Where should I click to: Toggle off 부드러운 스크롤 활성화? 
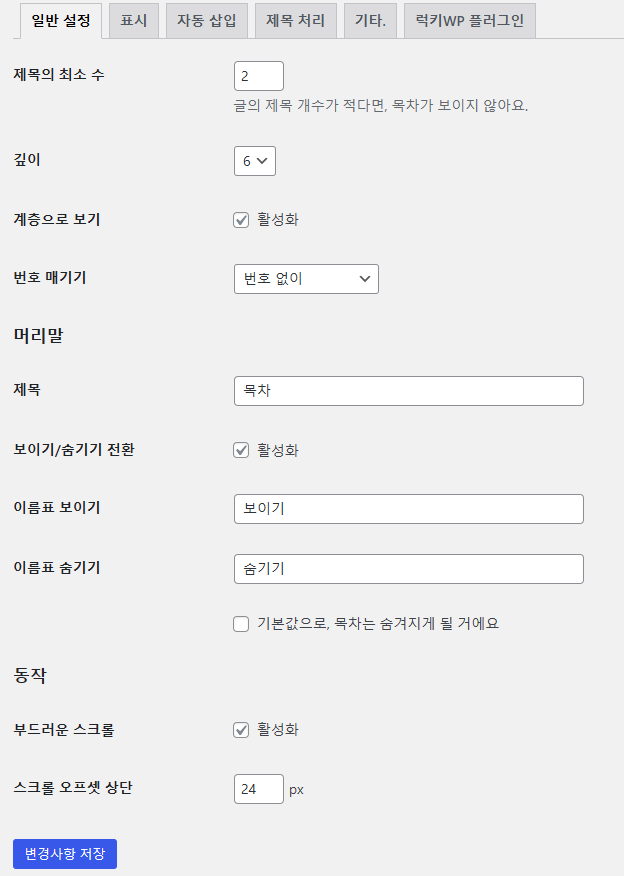click(x=240, y=730)
